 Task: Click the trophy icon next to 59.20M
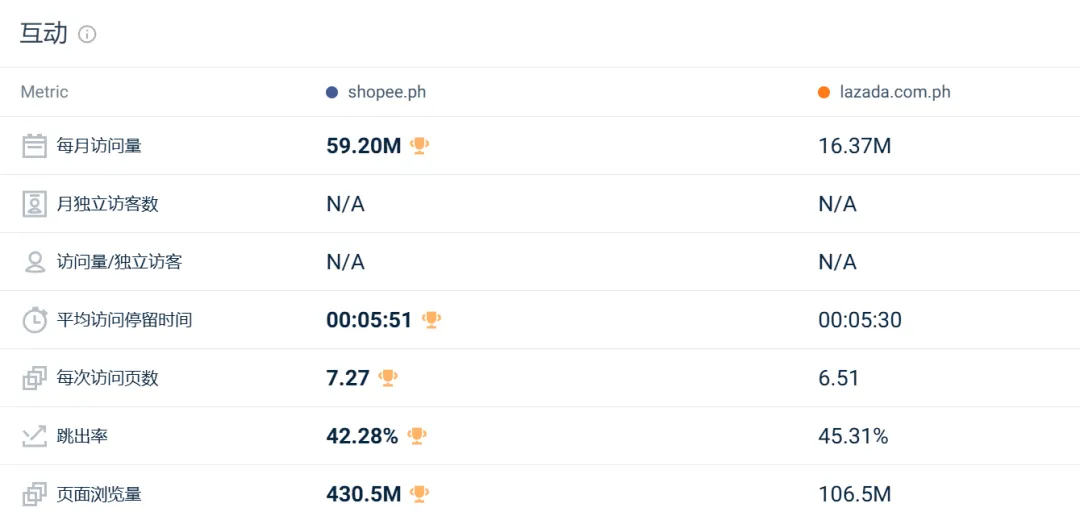pos(419,145)
